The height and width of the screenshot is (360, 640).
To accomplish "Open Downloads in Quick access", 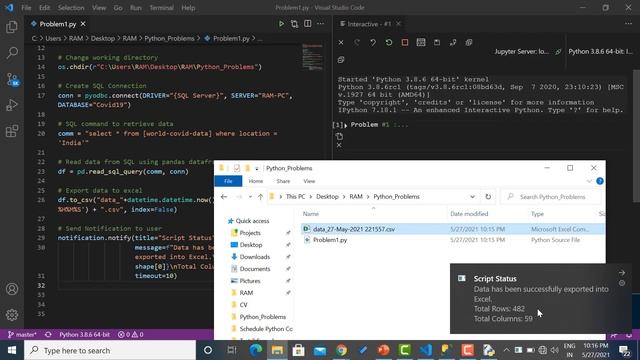I will click(254, 257).
